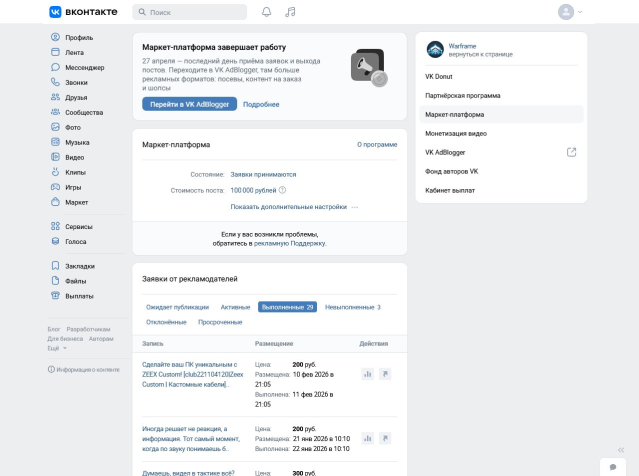Screen dimensions: 639x476
Task: Switch to the 'Активные' requests tab
Action: point(235,307)
